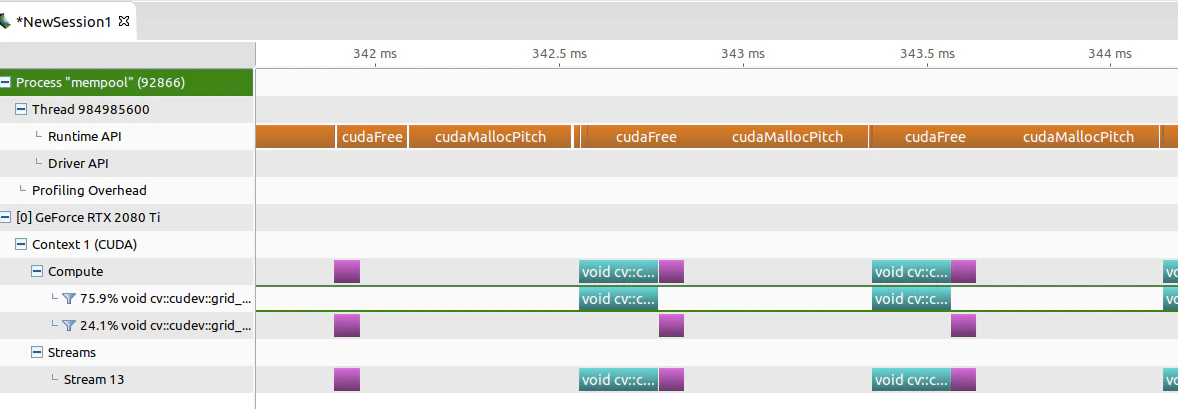Image resolution: width=1178 pixels, height=409 pixels.
Task: Select cudaMallocPitch call ending near 342.5 ms
Action: pyautogui.click(x=490, y=137)
